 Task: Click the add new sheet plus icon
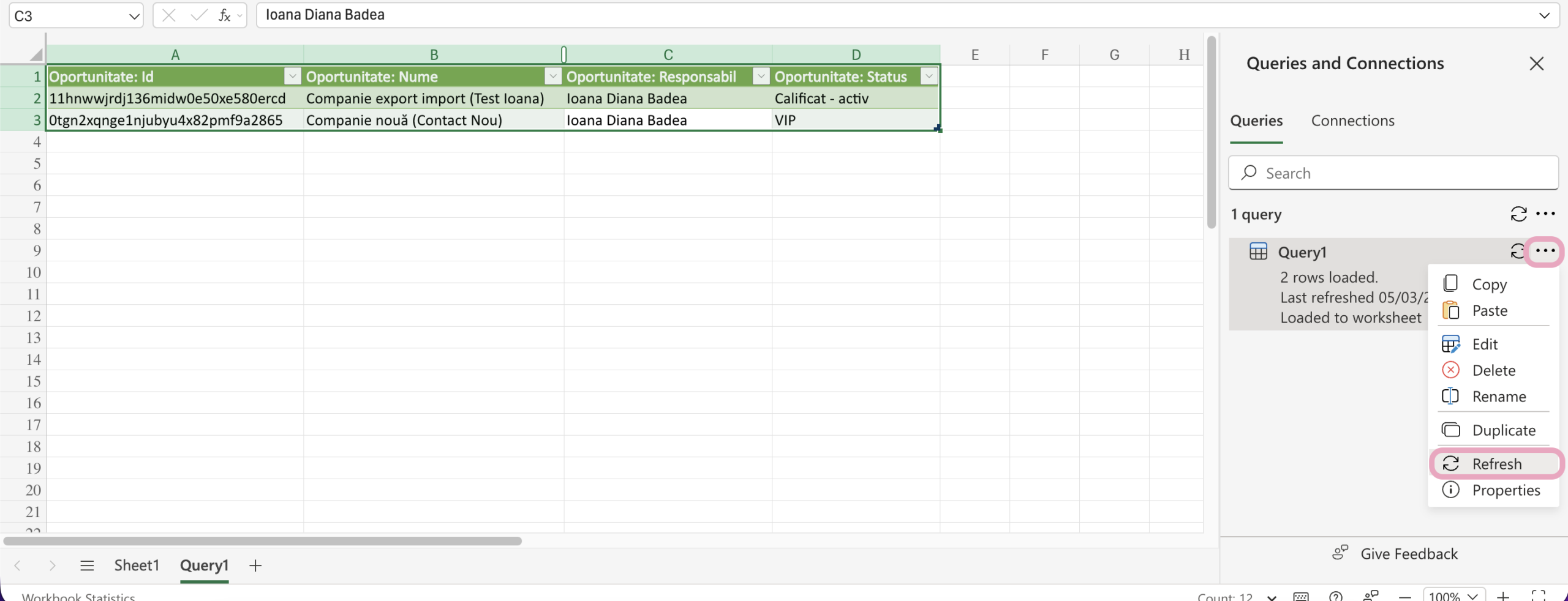(x=255, y=566)
